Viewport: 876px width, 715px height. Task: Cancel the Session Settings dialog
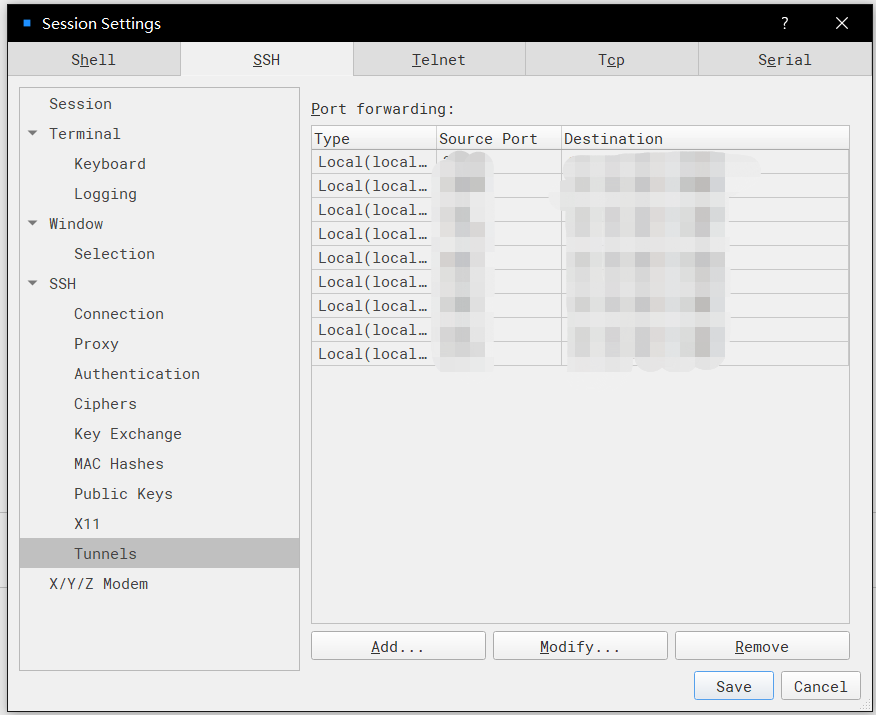pos(821,686)
